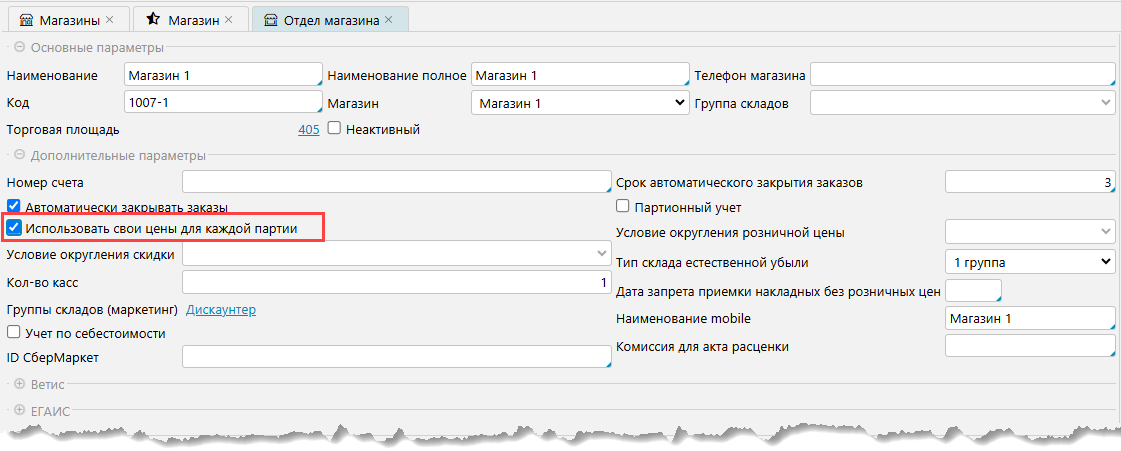Switch to the Магазины tab
This screenshot has width=1121, height=451.
coord(69,19)
